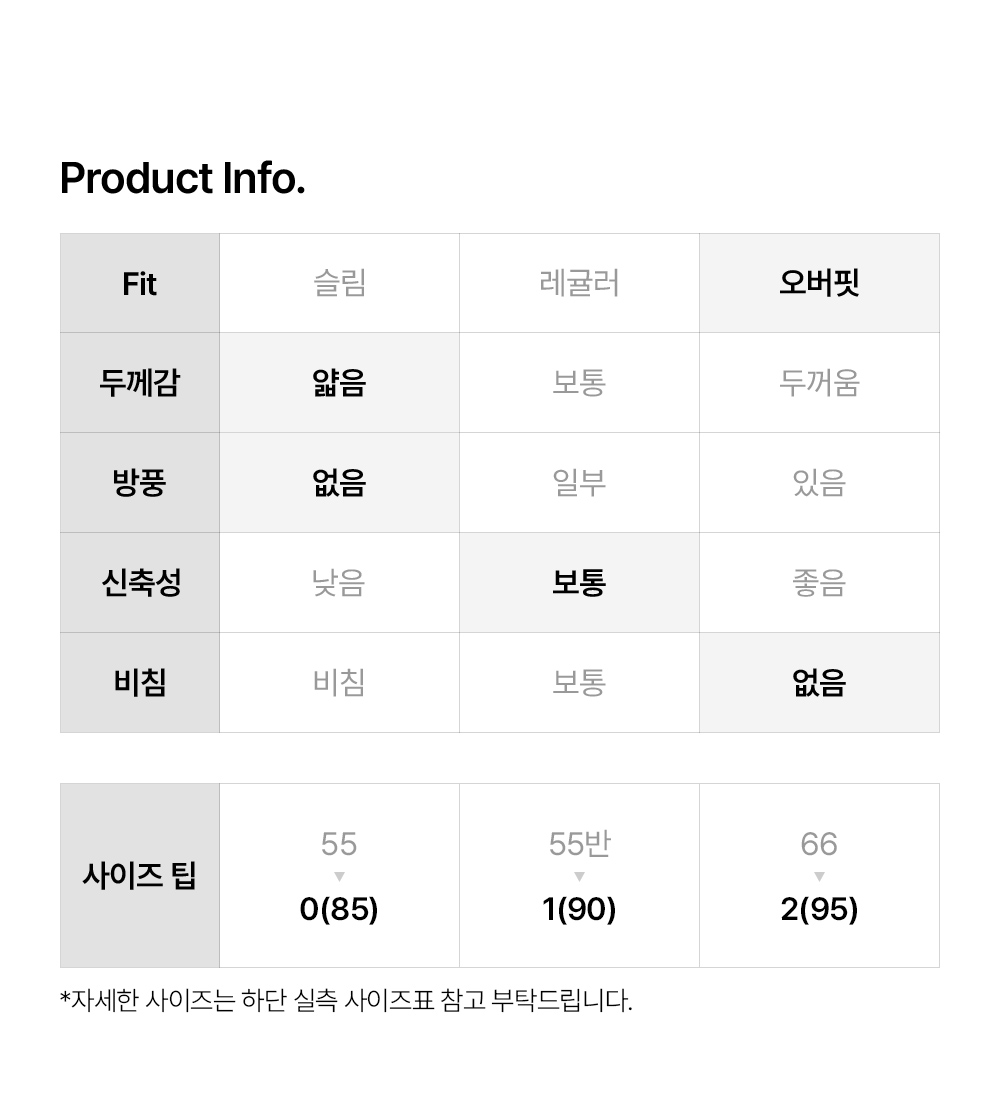
Task: Choose 슬림 in the Fit row
Action: 339,283
